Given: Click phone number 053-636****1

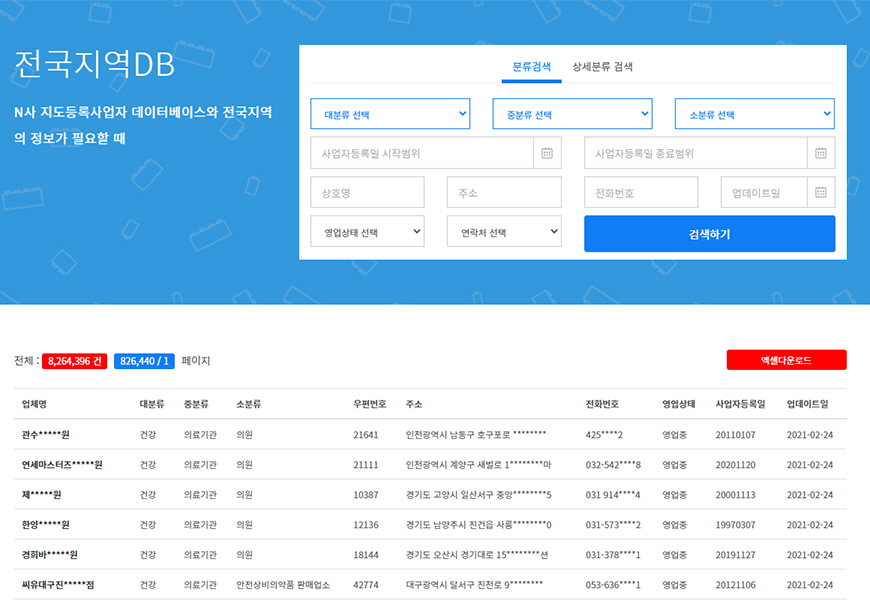Looking at the screenshot, I should (613, 585).
